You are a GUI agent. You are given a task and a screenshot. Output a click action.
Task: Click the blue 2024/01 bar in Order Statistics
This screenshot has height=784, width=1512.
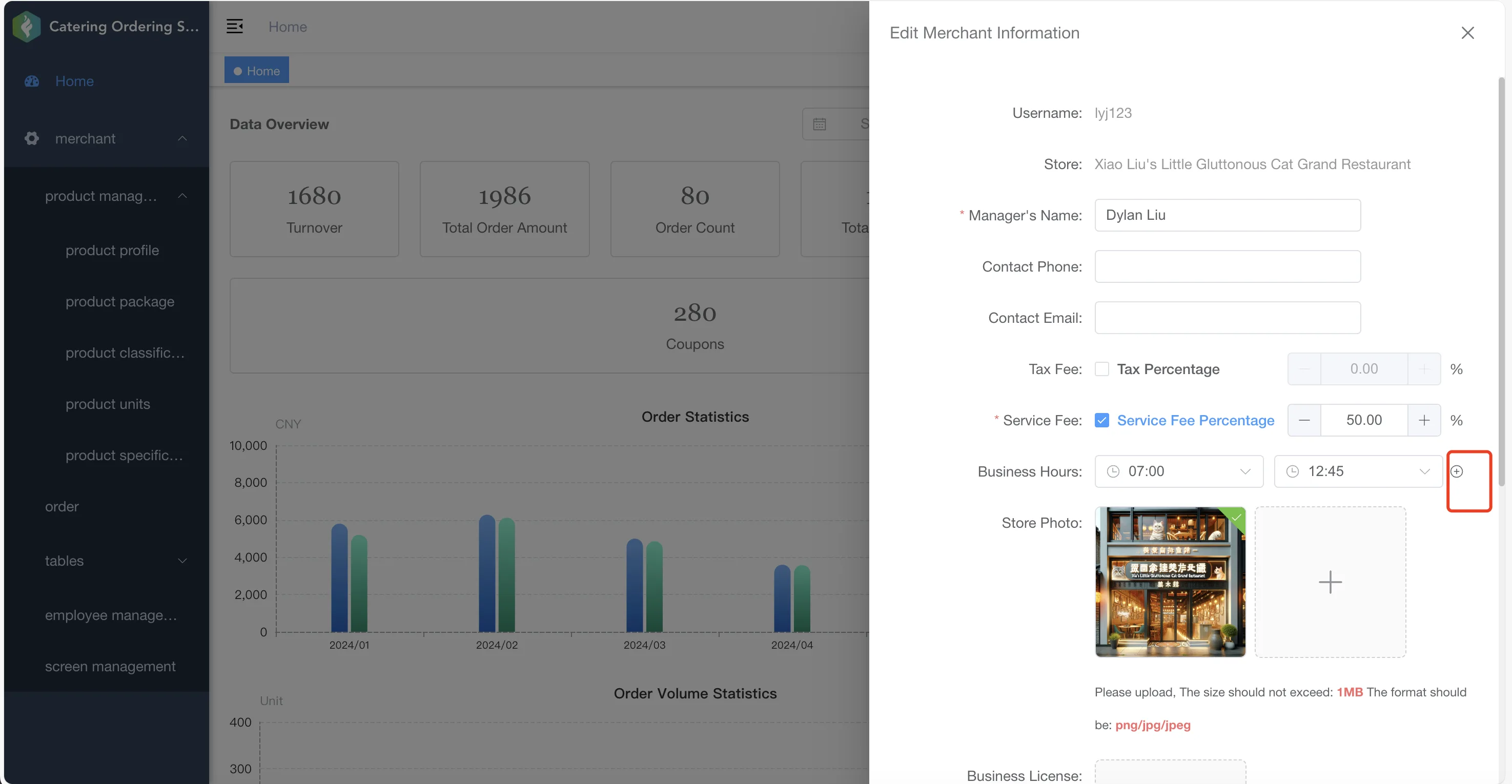339,578
